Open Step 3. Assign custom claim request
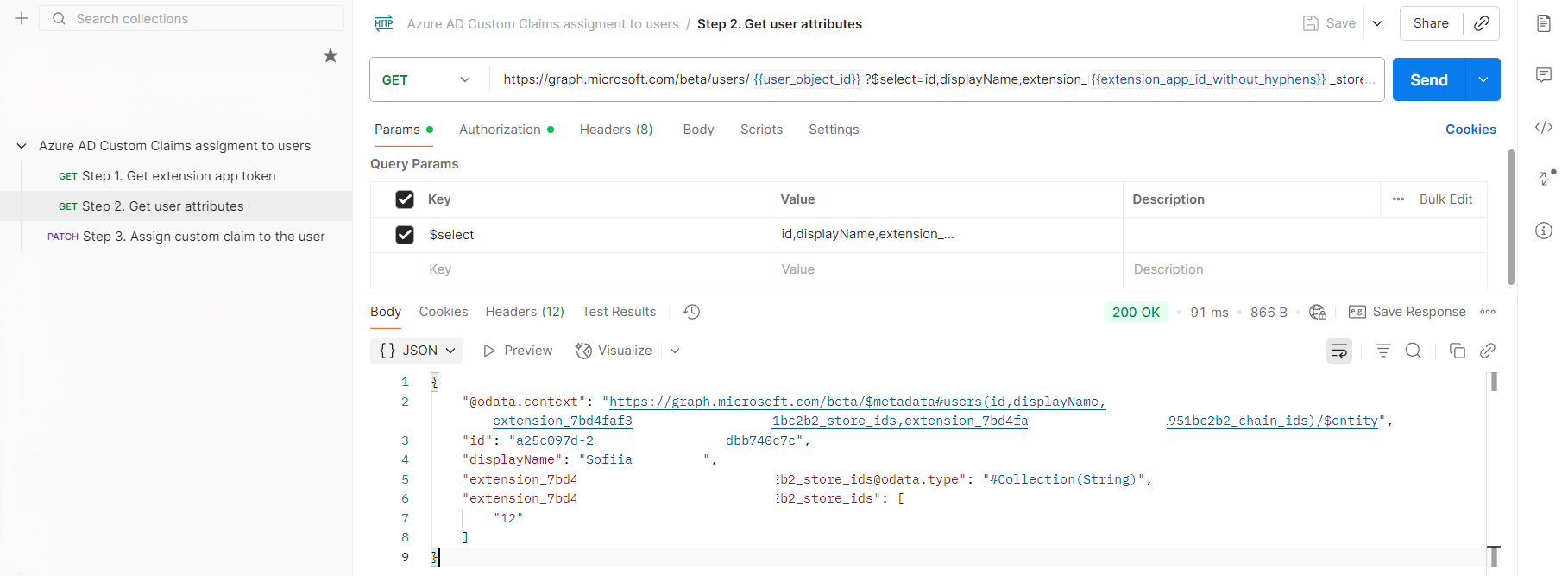Image resolution: width=1568 pixels, height=576 pixels. pos(176,237)
